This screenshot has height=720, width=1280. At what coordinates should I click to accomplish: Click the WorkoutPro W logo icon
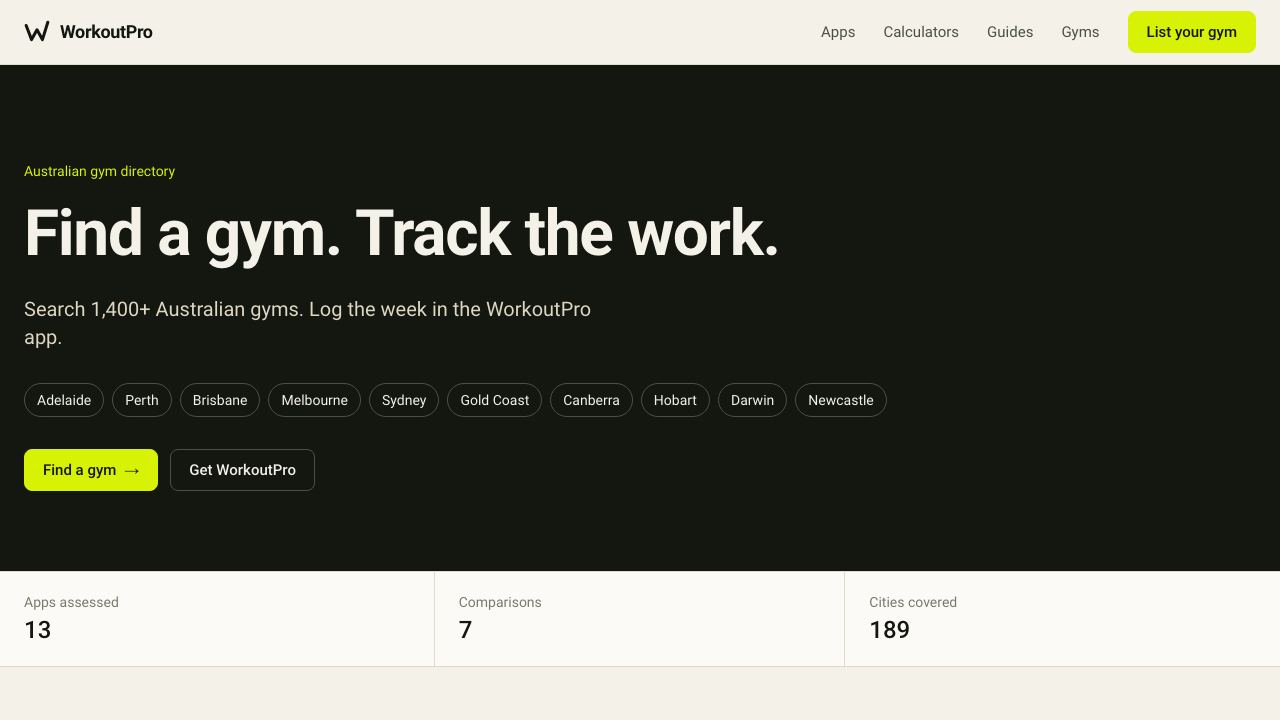(37, 32)
